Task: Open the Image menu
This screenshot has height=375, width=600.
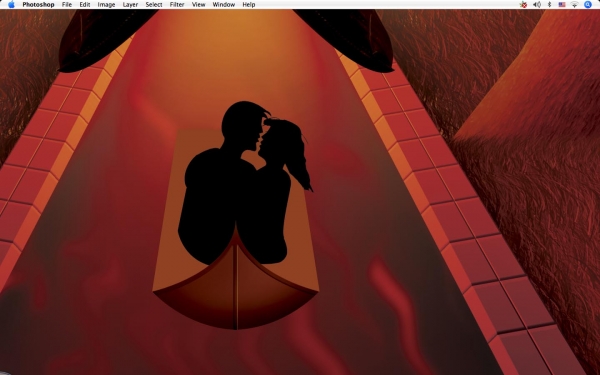Action: tap(106, 5)
